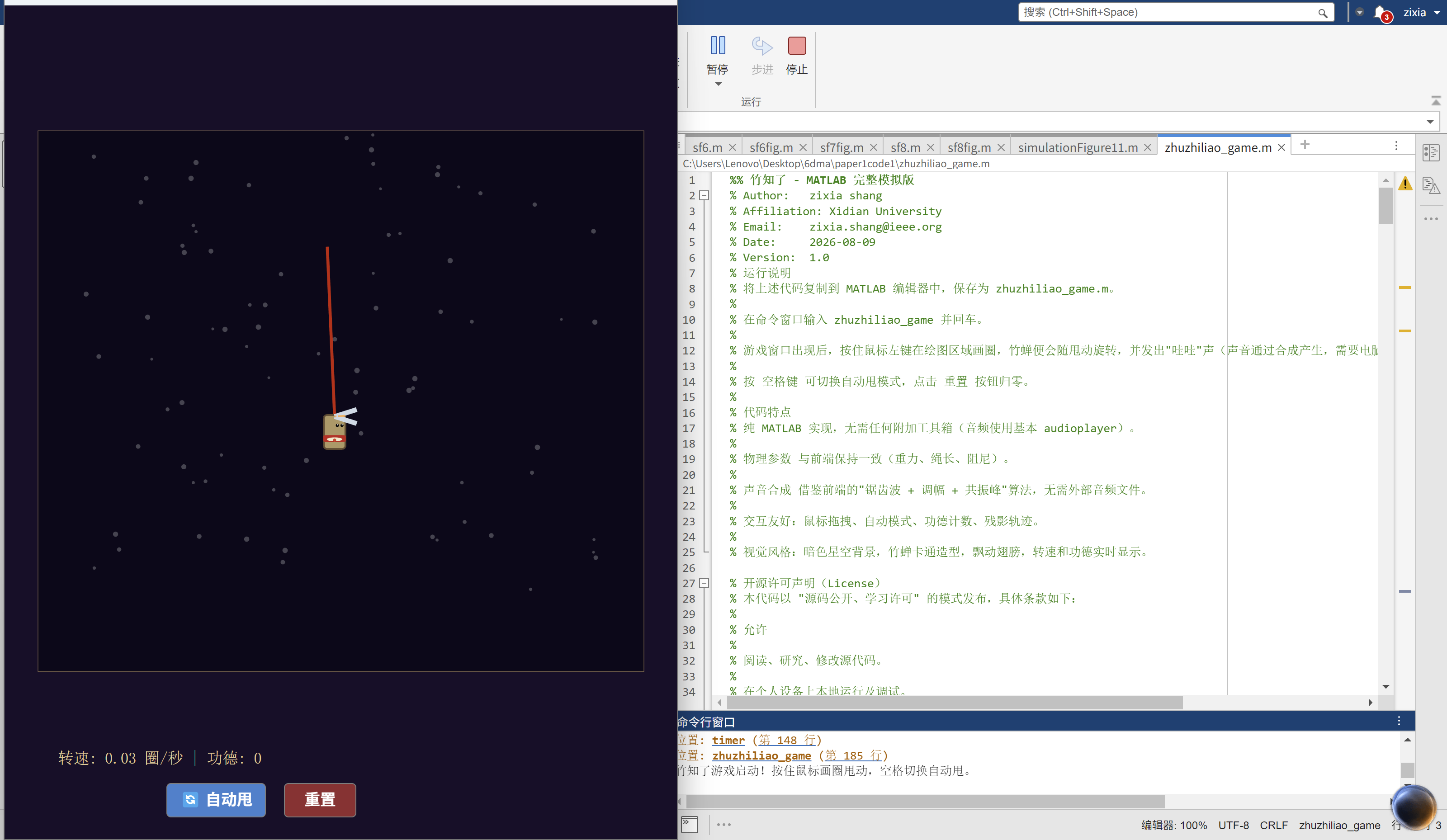Switch to the simulationFigure11.m tab
Screen dimensions: 1447x840
[1077, 147]
